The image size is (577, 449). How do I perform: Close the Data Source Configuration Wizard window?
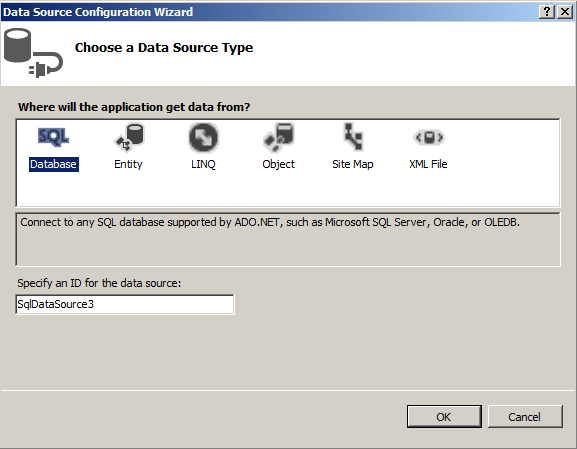(565, 12)
